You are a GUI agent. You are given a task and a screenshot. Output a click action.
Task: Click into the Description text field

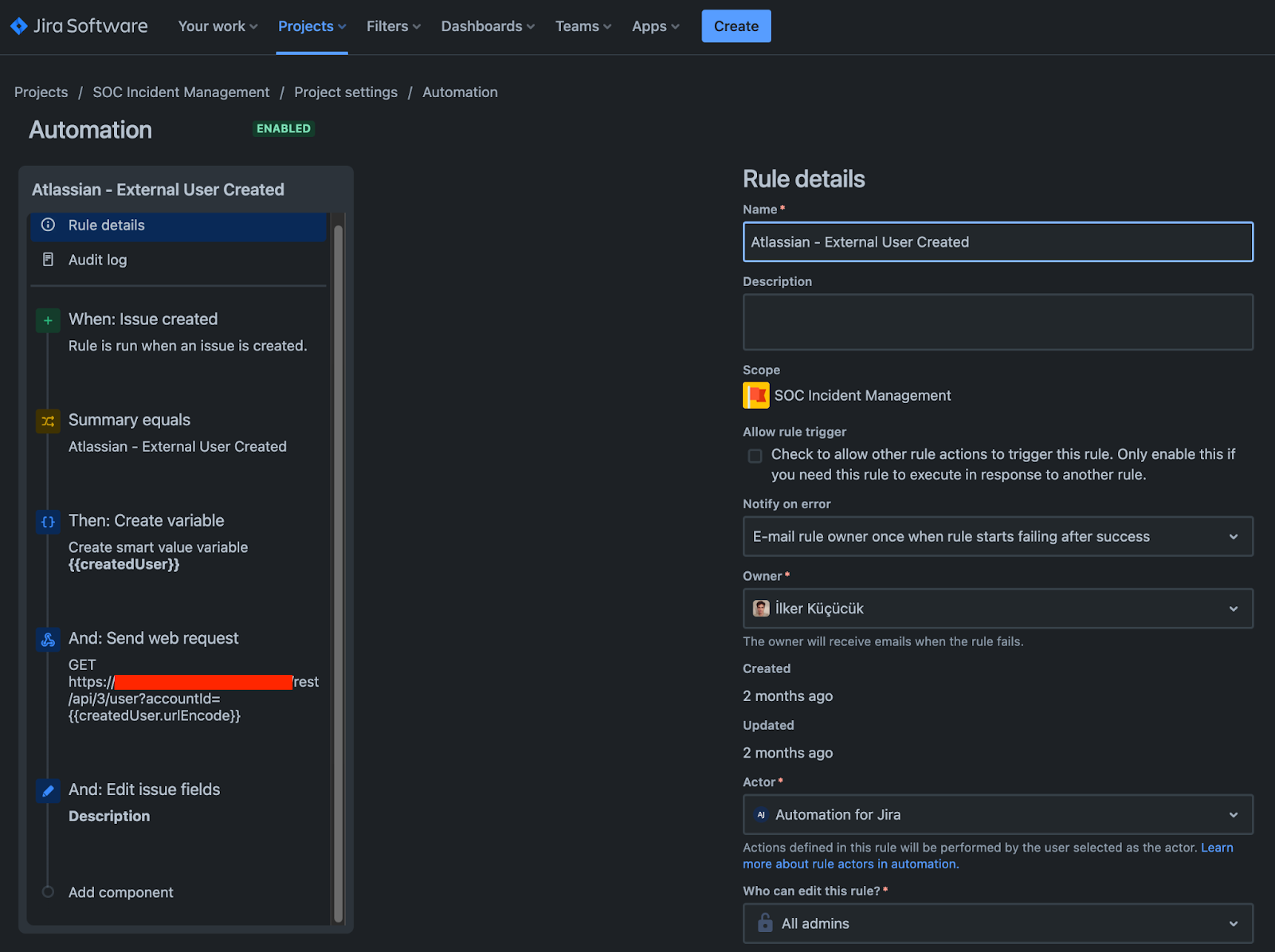click(x=997, y=322)
